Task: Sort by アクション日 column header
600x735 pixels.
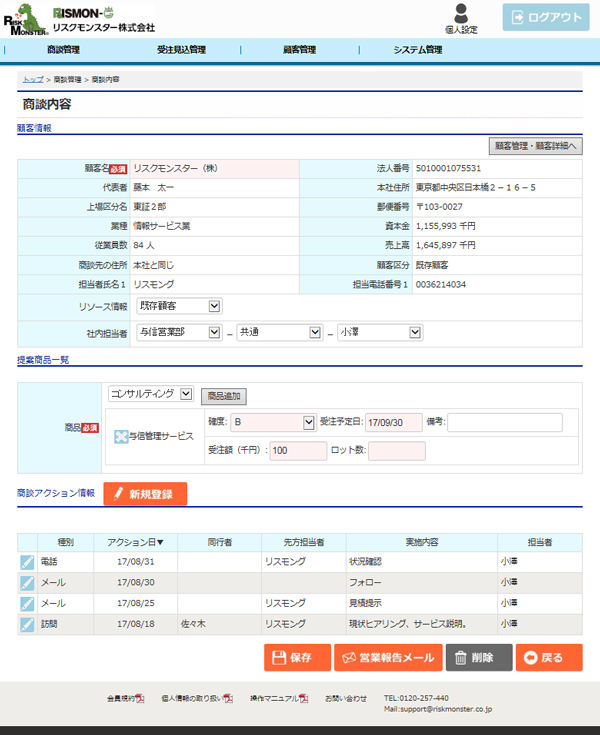Action: click(x=135, y=542)
